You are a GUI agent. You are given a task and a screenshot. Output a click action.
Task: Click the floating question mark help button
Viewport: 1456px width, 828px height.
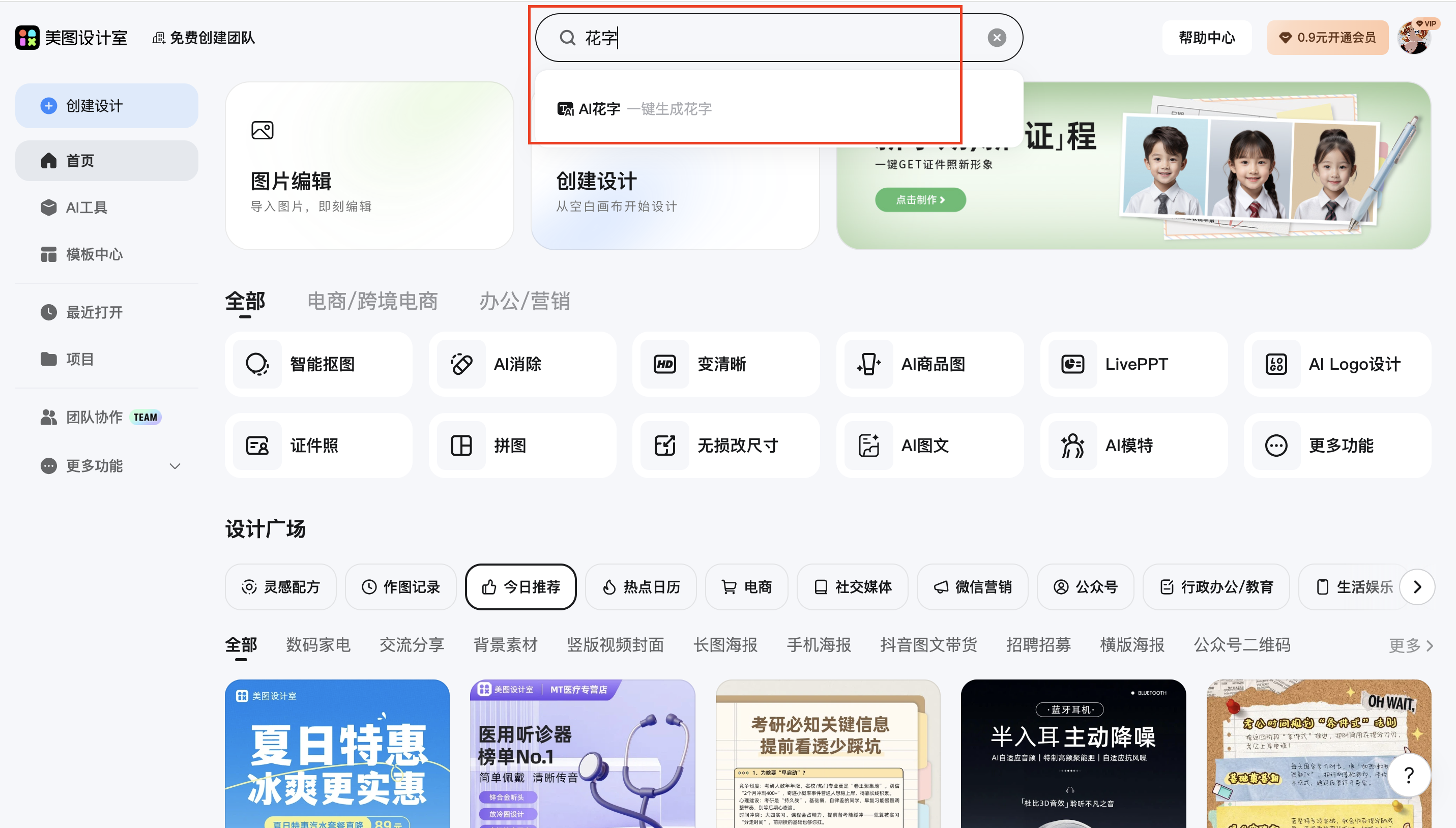1409,775
